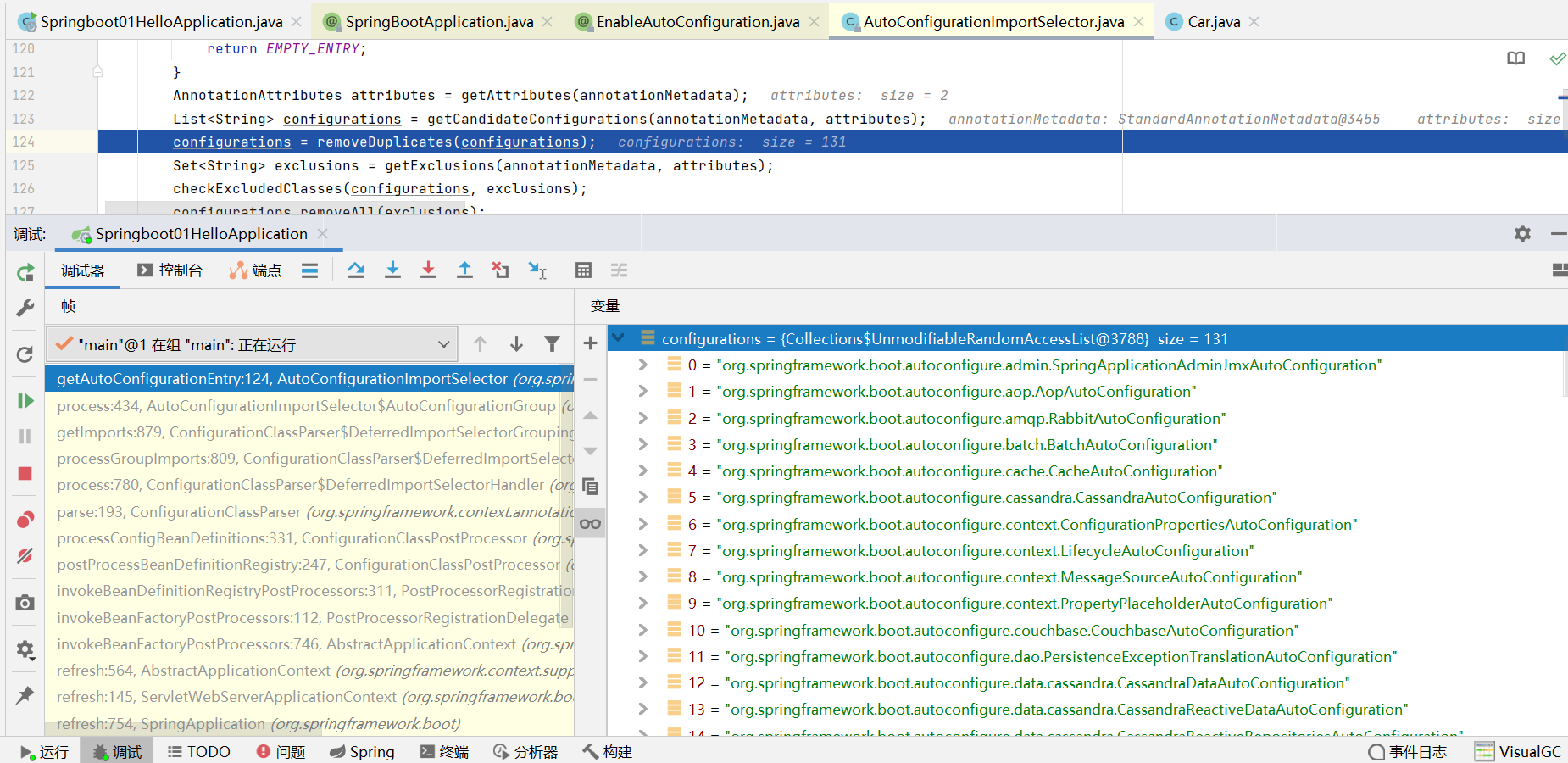Open the main thread dropdown
Screen dimensions: 1568x763
pos(252,344)
